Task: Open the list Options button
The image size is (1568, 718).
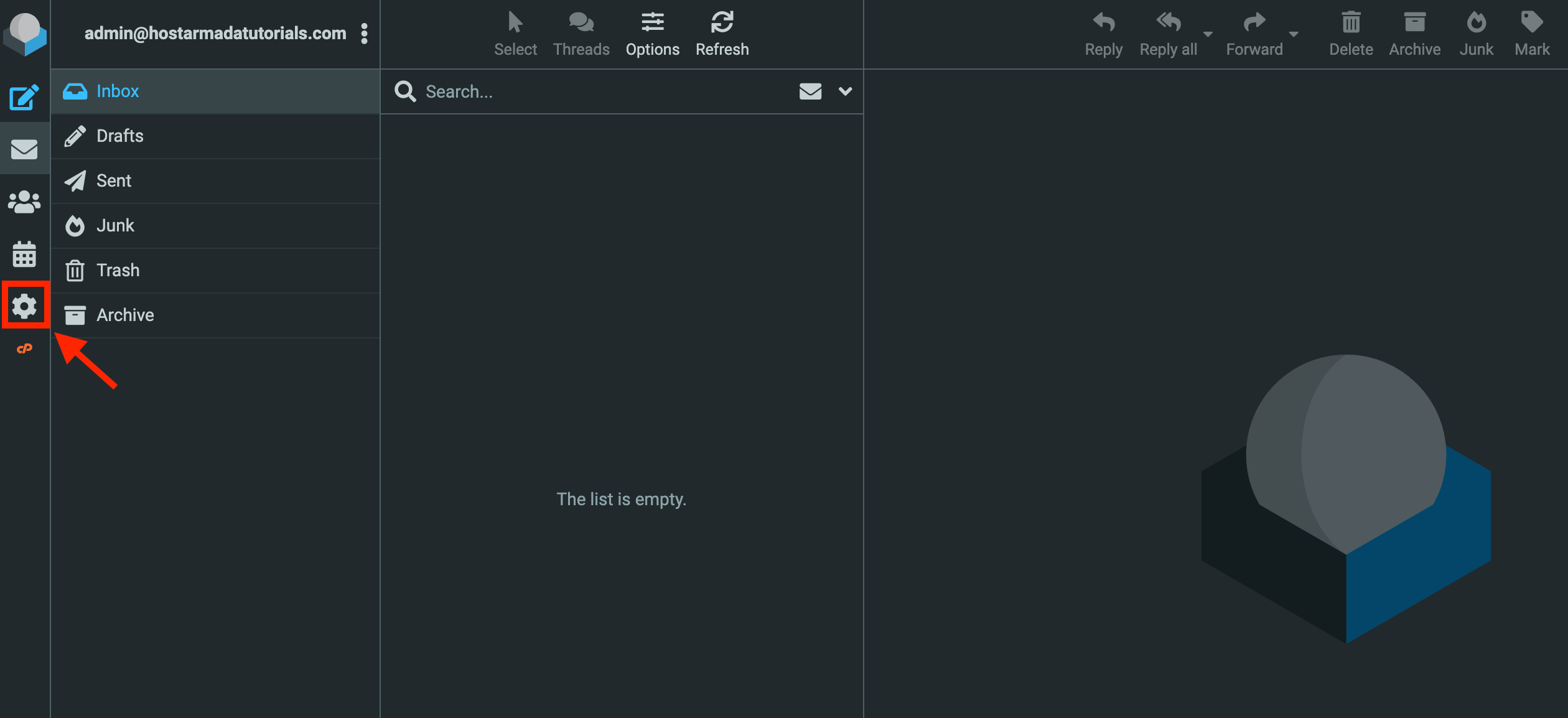Action: click(x=652, y=34)
